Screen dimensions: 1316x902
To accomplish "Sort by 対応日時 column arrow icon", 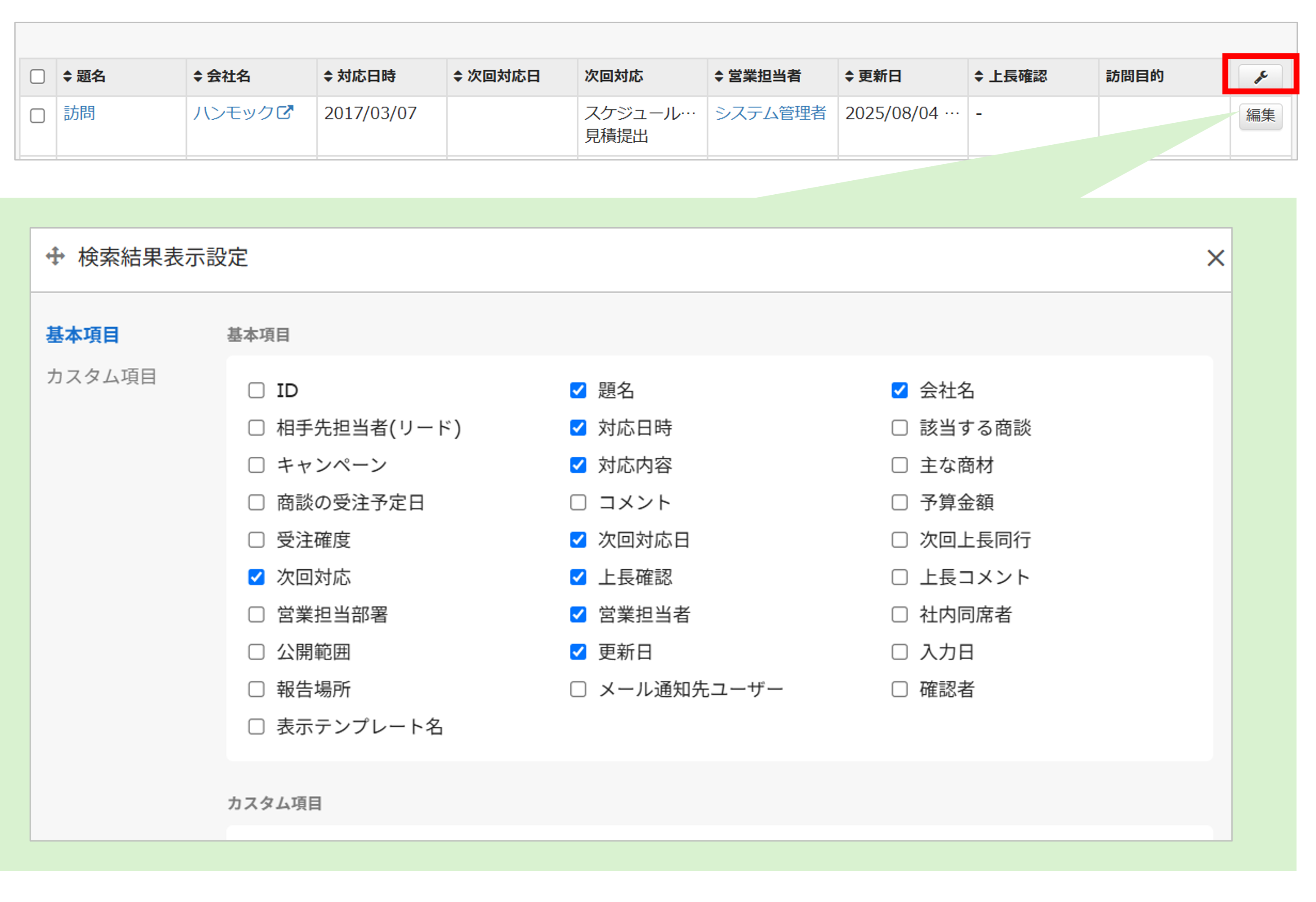I will (x=328, y=76).
